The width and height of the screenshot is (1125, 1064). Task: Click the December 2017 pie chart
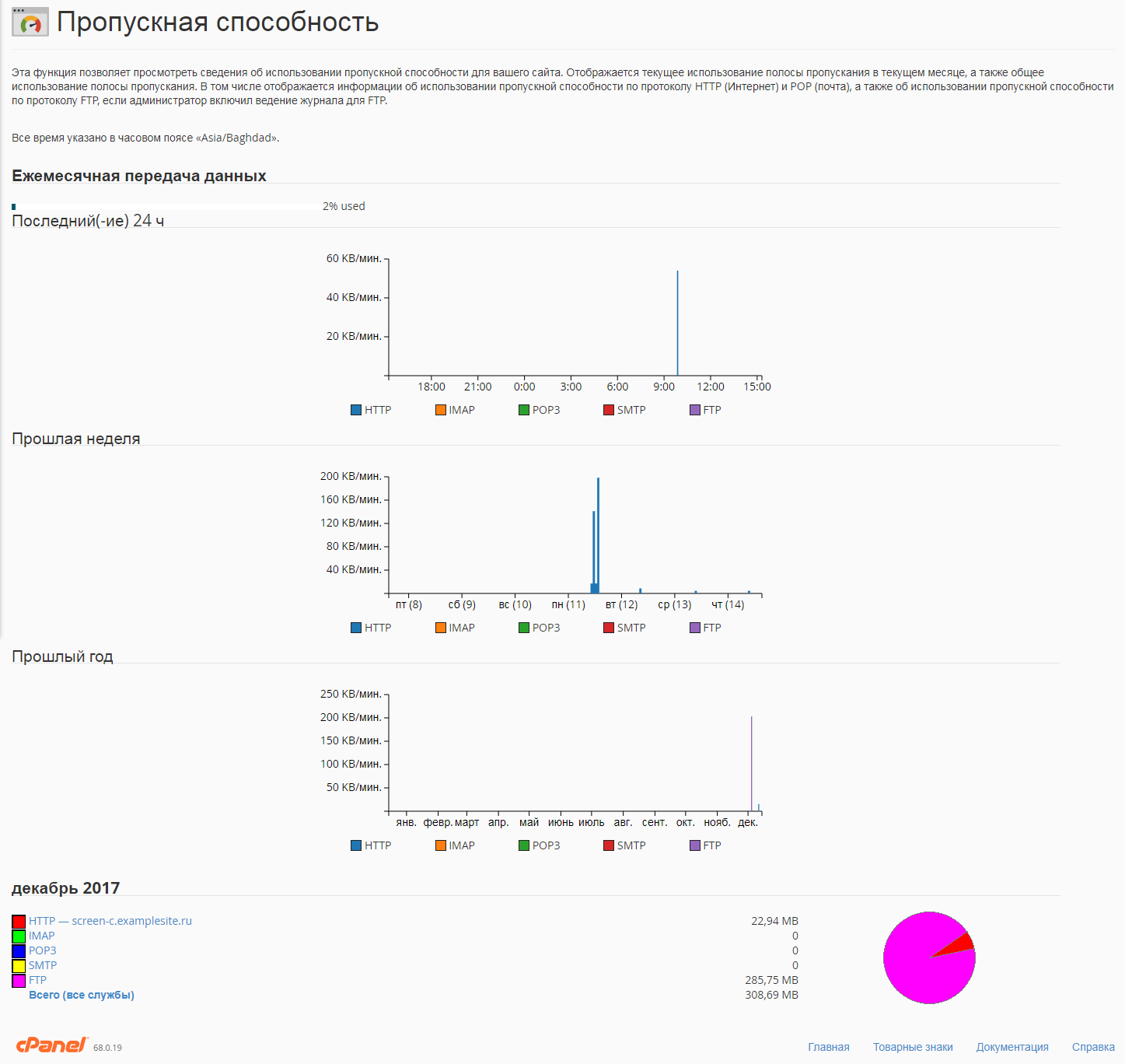click(929, 957)
